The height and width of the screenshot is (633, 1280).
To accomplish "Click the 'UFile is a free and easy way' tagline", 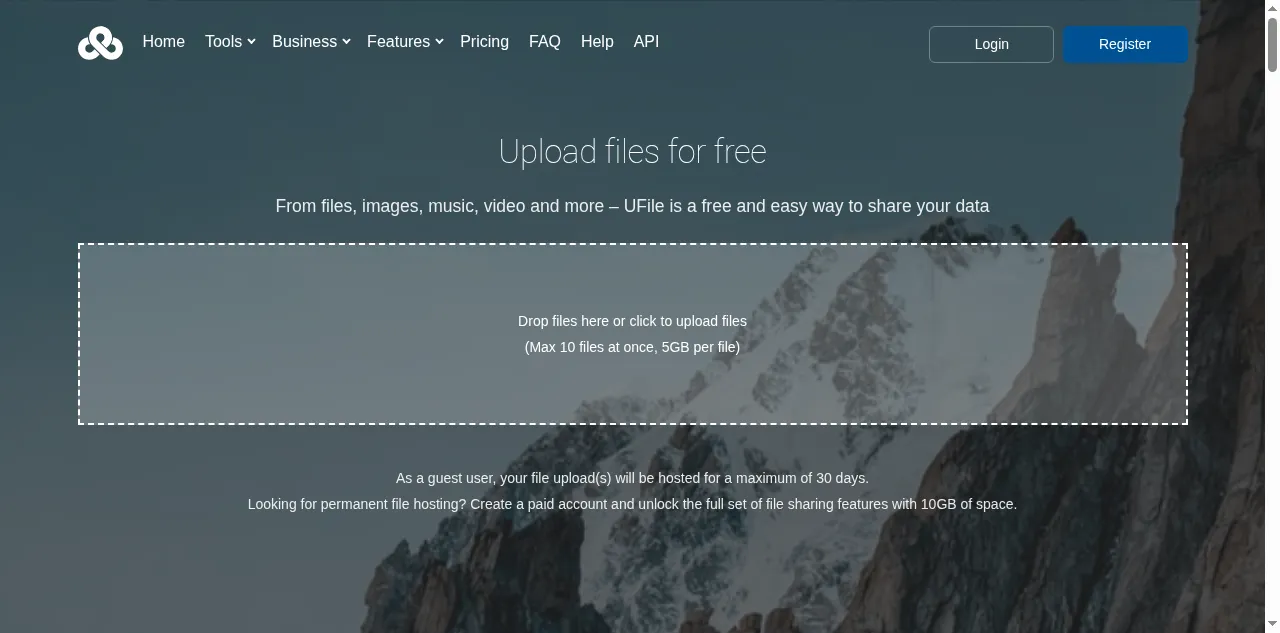I will click(x=633, y=206).
